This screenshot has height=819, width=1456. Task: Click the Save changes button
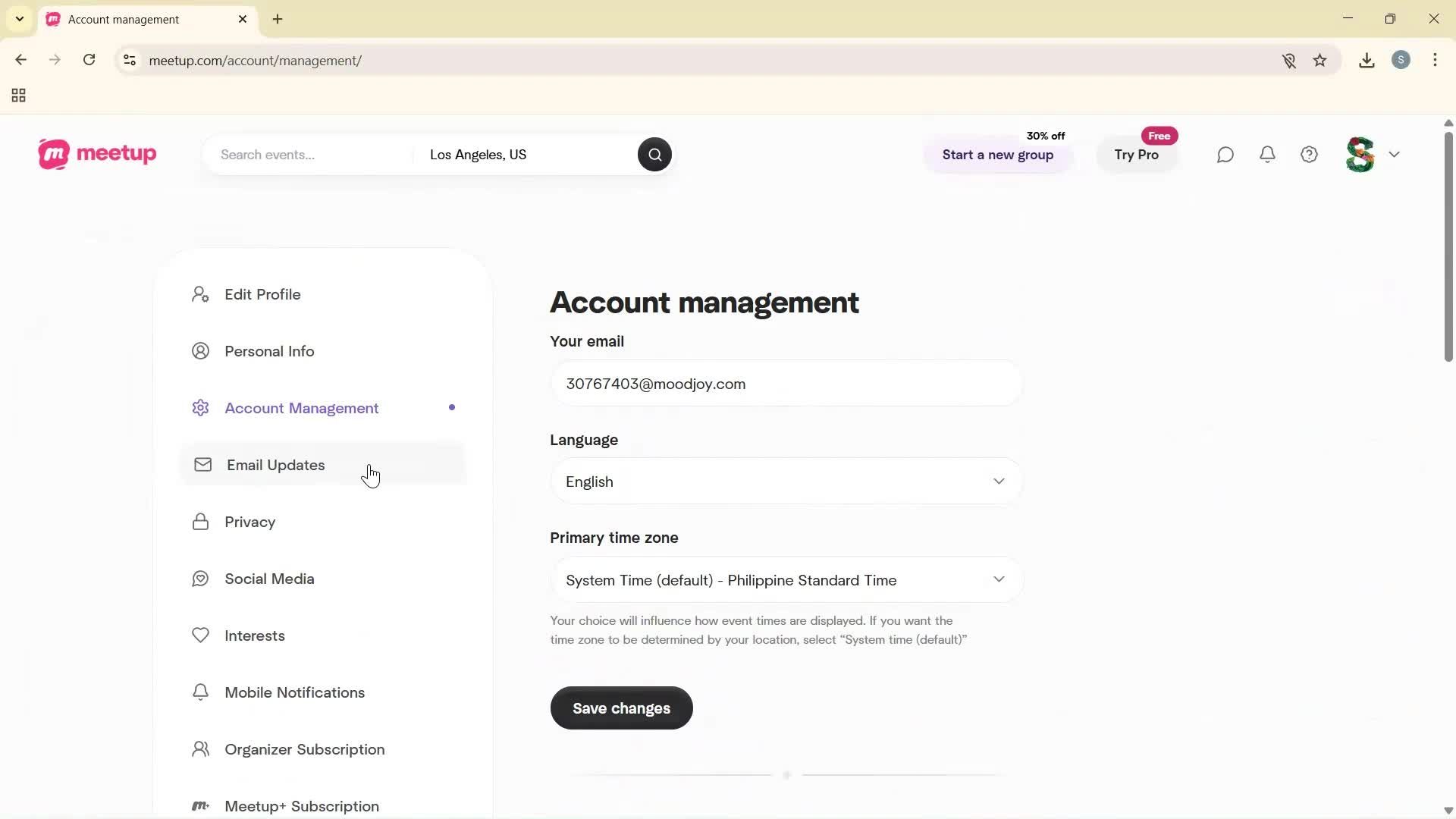pyautogui.click(x=620, y=708)
